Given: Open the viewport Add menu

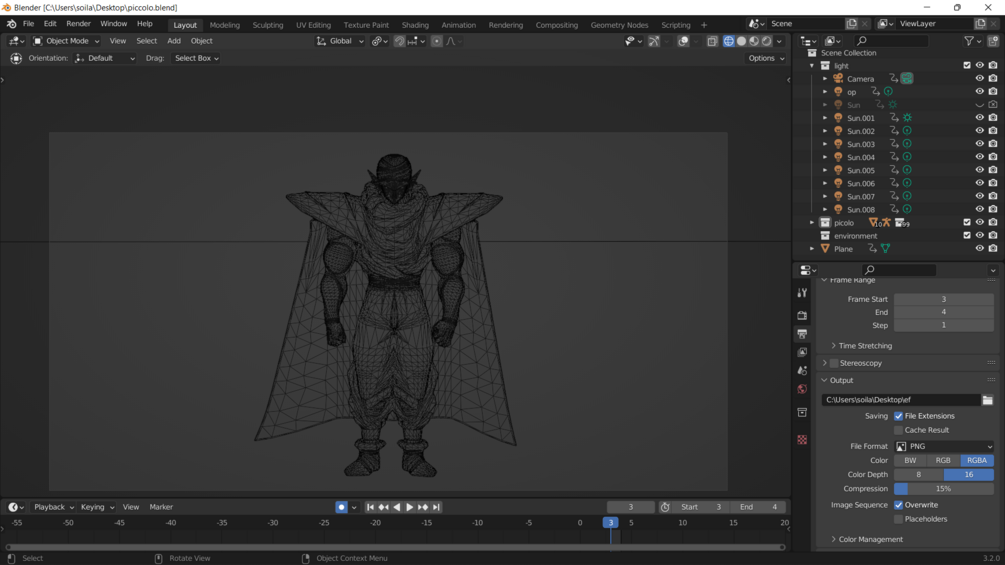Looking at the screenshot, I should pyautogui.click(x=174, y=41).
